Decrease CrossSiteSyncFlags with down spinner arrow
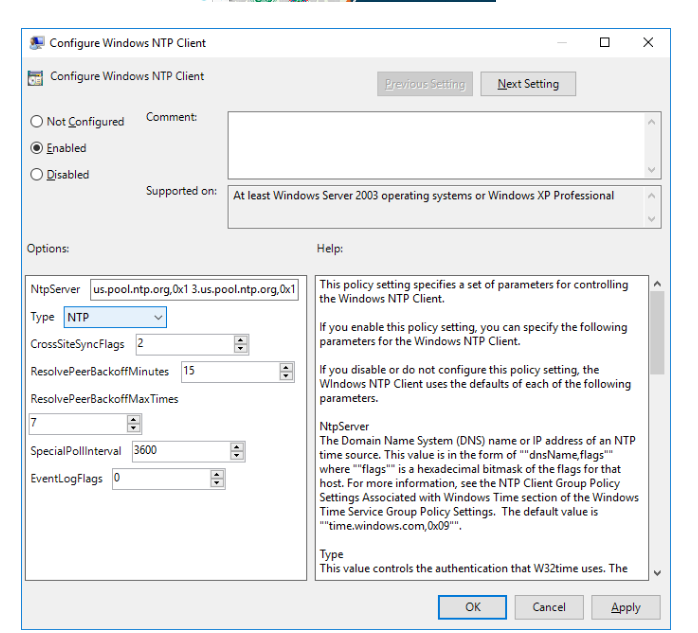Image resolution: width=698 pixels, height=633 pixels. tap(240, 349)
